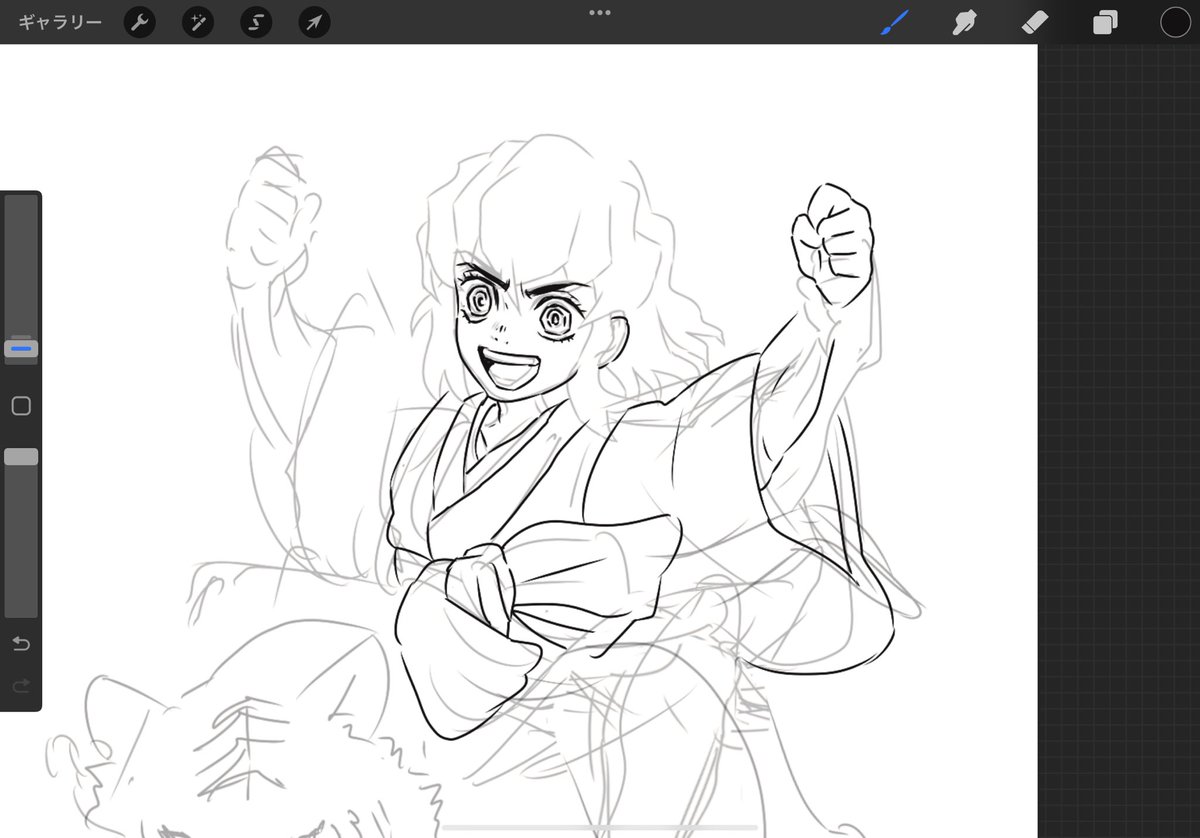Tap the square modify button in sidebar

(21, 406)
